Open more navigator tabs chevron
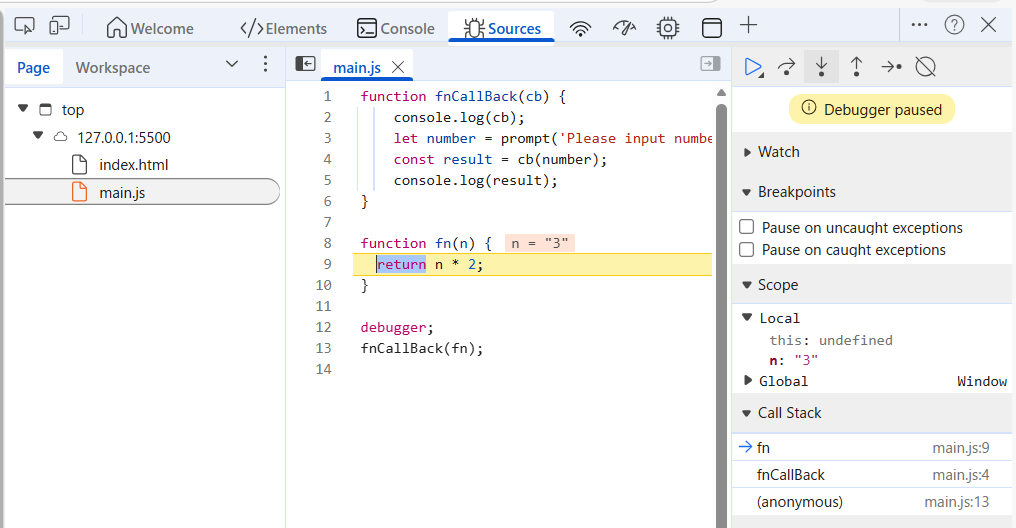This screenshot has width=1016, height=528. click(x=232, y=65)
